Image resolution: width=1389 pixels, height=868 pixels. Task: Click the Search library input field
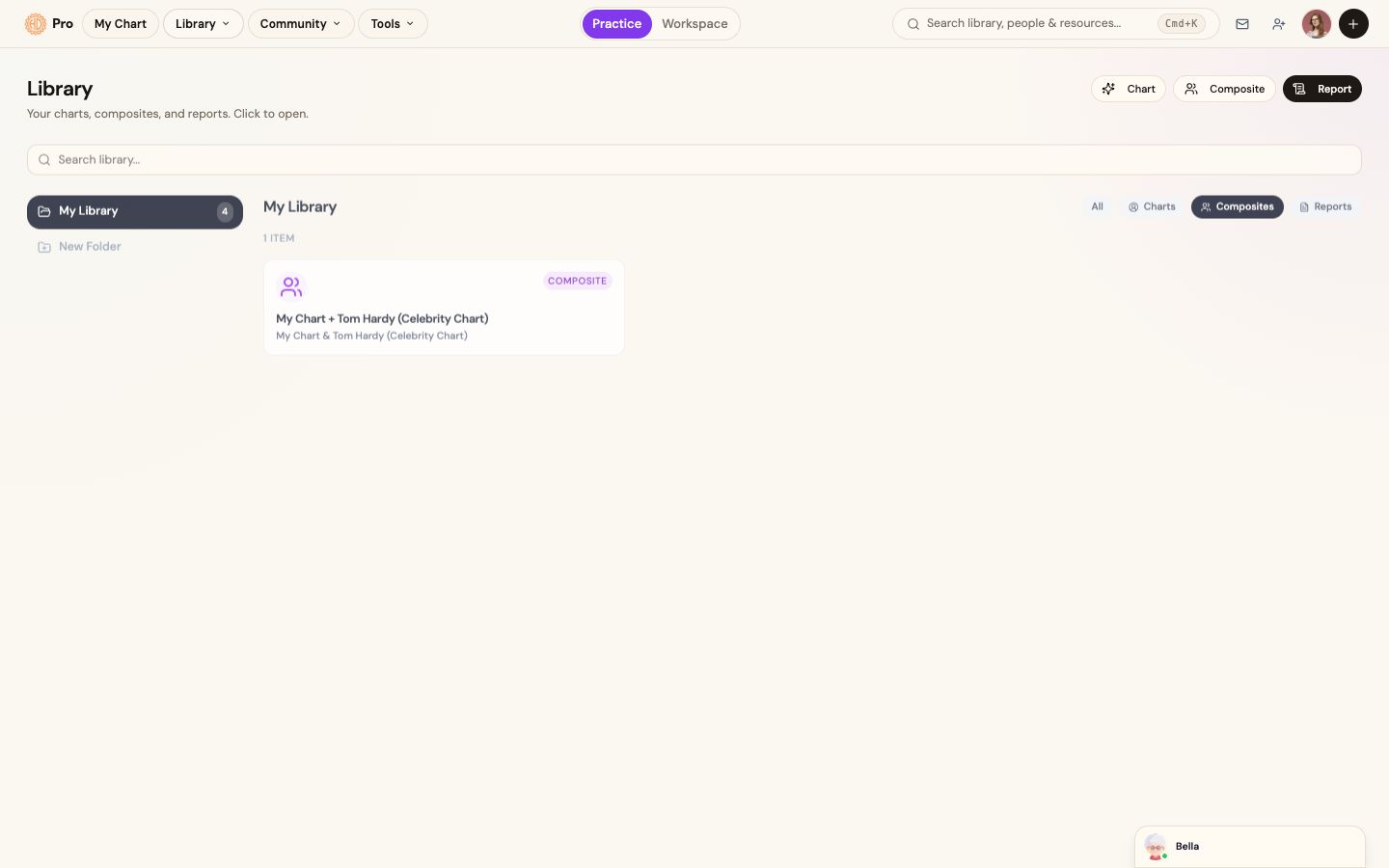pyautogui.click(x=694, y=160)
